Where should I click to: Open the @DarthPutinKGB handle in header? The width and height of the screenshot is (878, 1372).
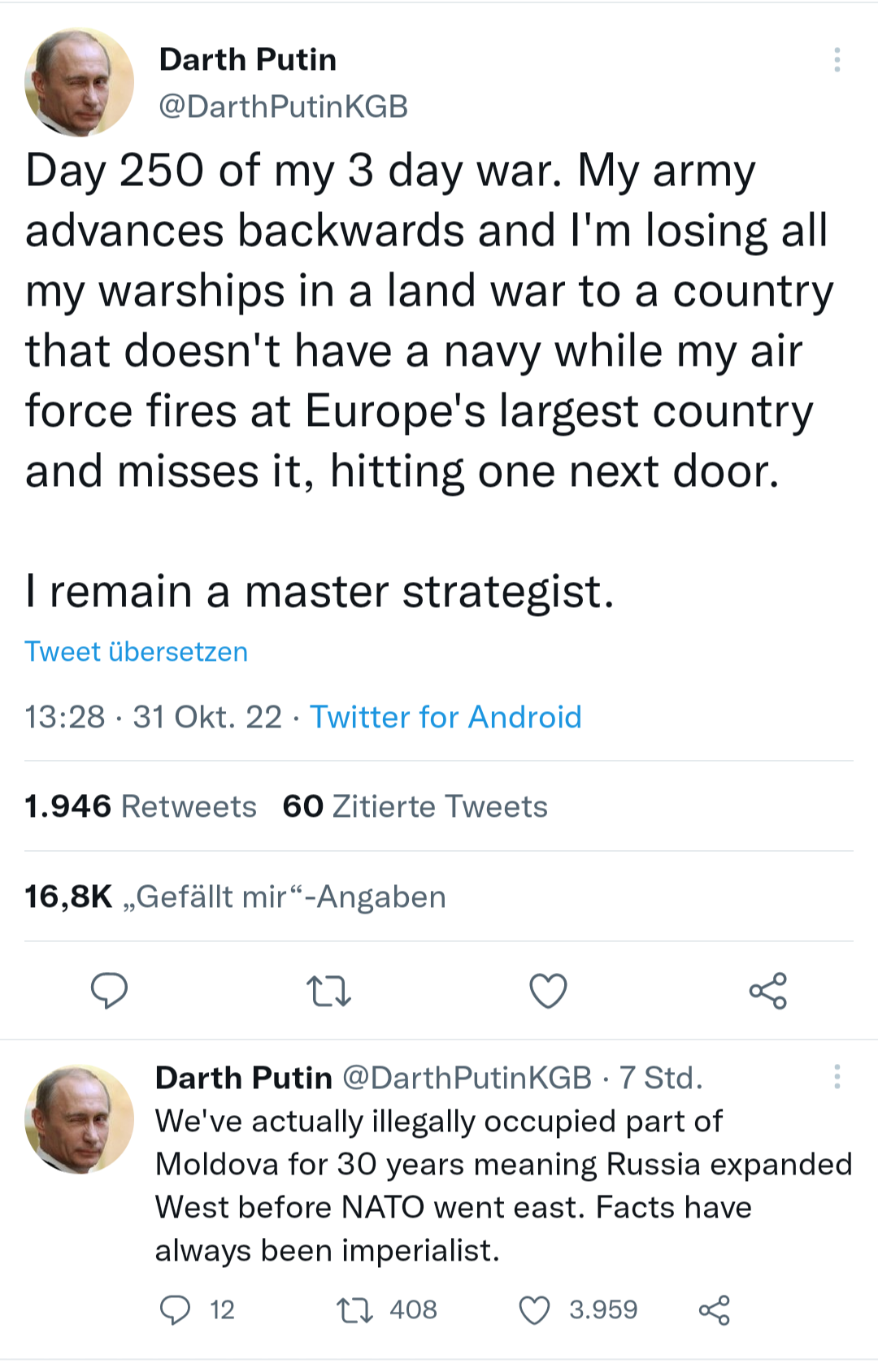(x=283, y=106)
